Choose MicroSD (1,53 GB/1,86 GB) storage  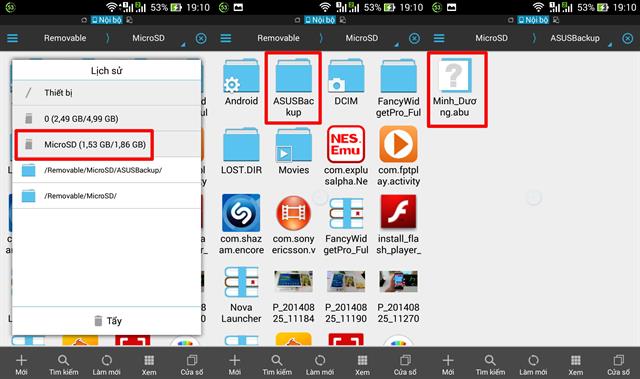[107, 144]
